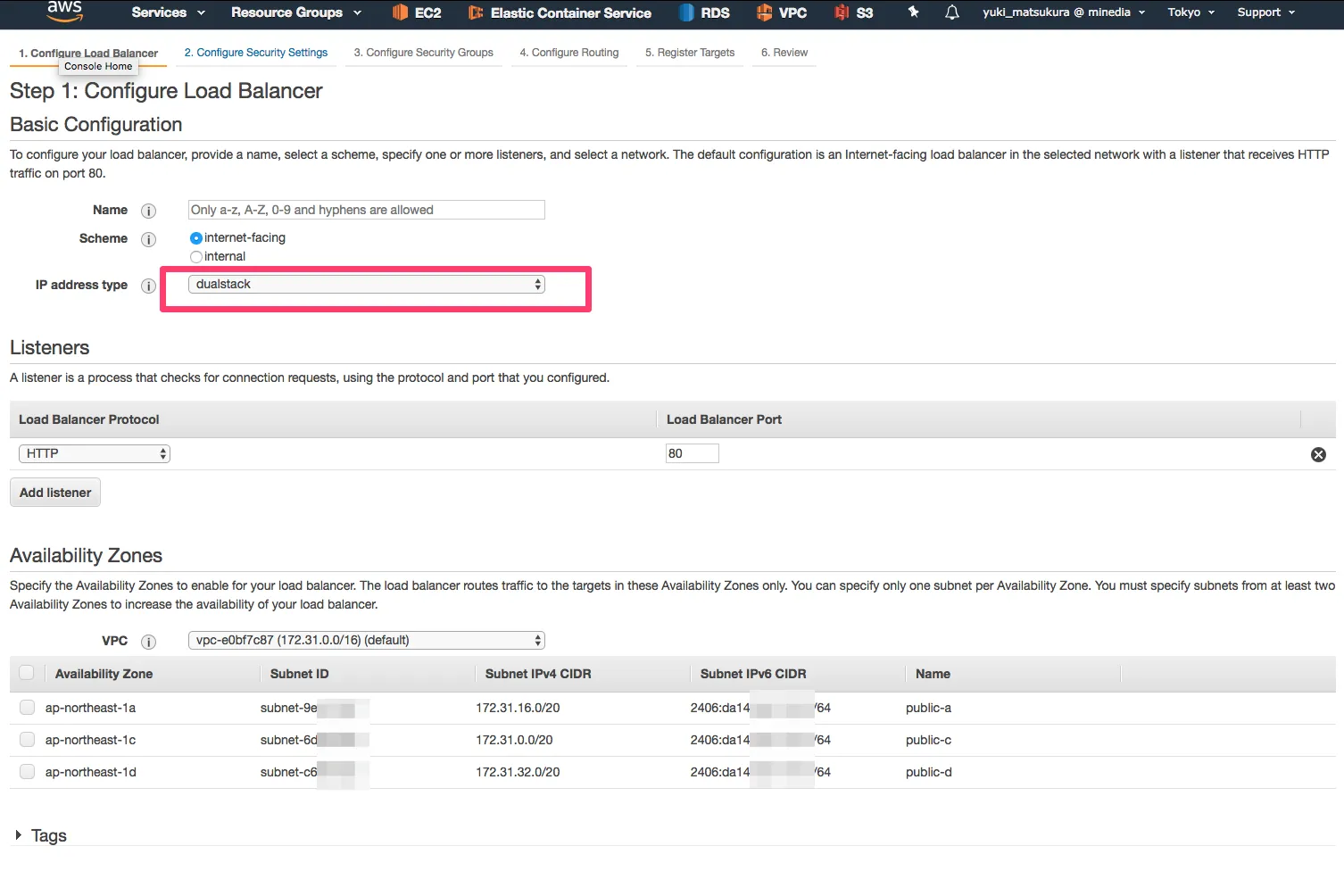Check the ap-northeast-1a availability zone
Image resolution: width=1344 pixels, height=896 pixels.
pyautogui.click(x=28, y=708)
